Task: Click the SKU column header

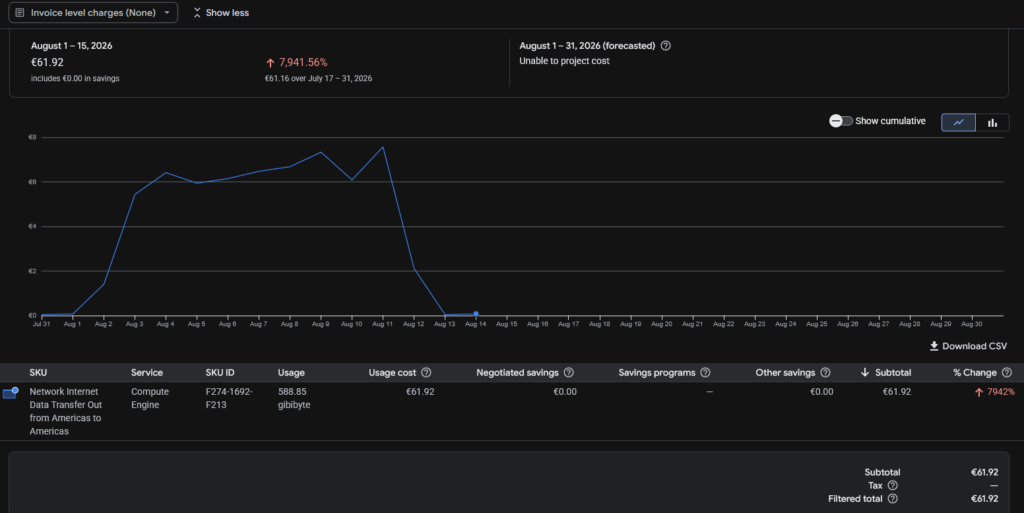Action: pyautogui.click(x=38, y=373)
